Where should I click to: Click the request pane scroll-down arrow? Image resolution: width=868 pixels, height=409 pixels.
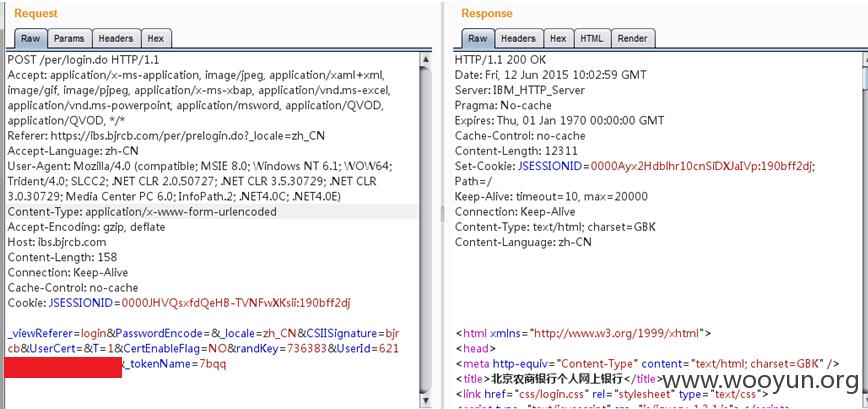pos(425,400)
